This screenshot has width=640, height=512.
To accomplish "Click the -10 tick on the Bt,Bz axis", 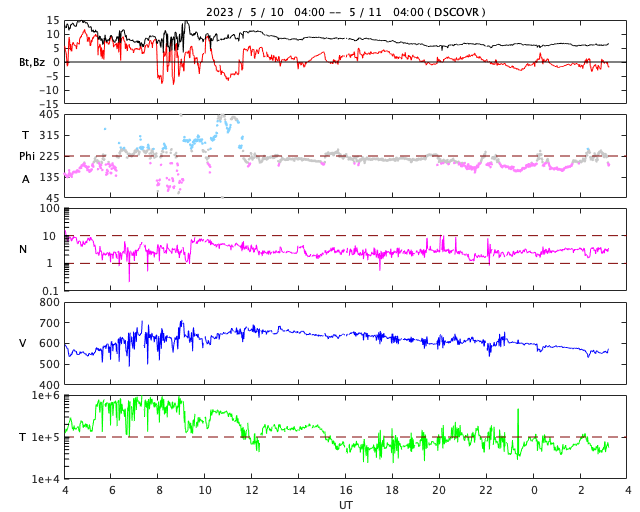I will (x=49, y=90).
